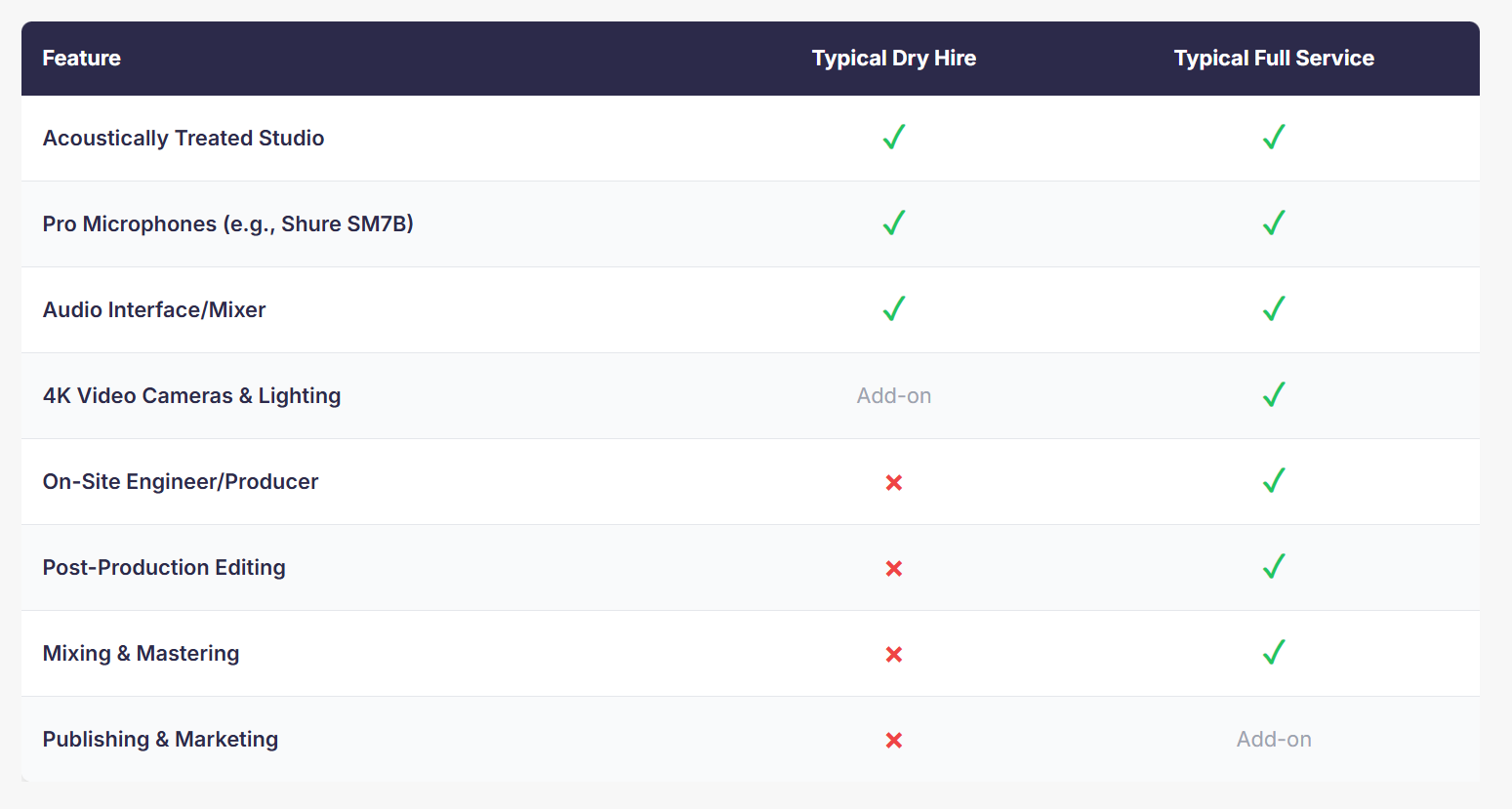1512x809 pixels.
Task: Click Full Service checkmark for On-Site Engineer/Producer
Action: pyautogui.click(x=1274, y=481)
